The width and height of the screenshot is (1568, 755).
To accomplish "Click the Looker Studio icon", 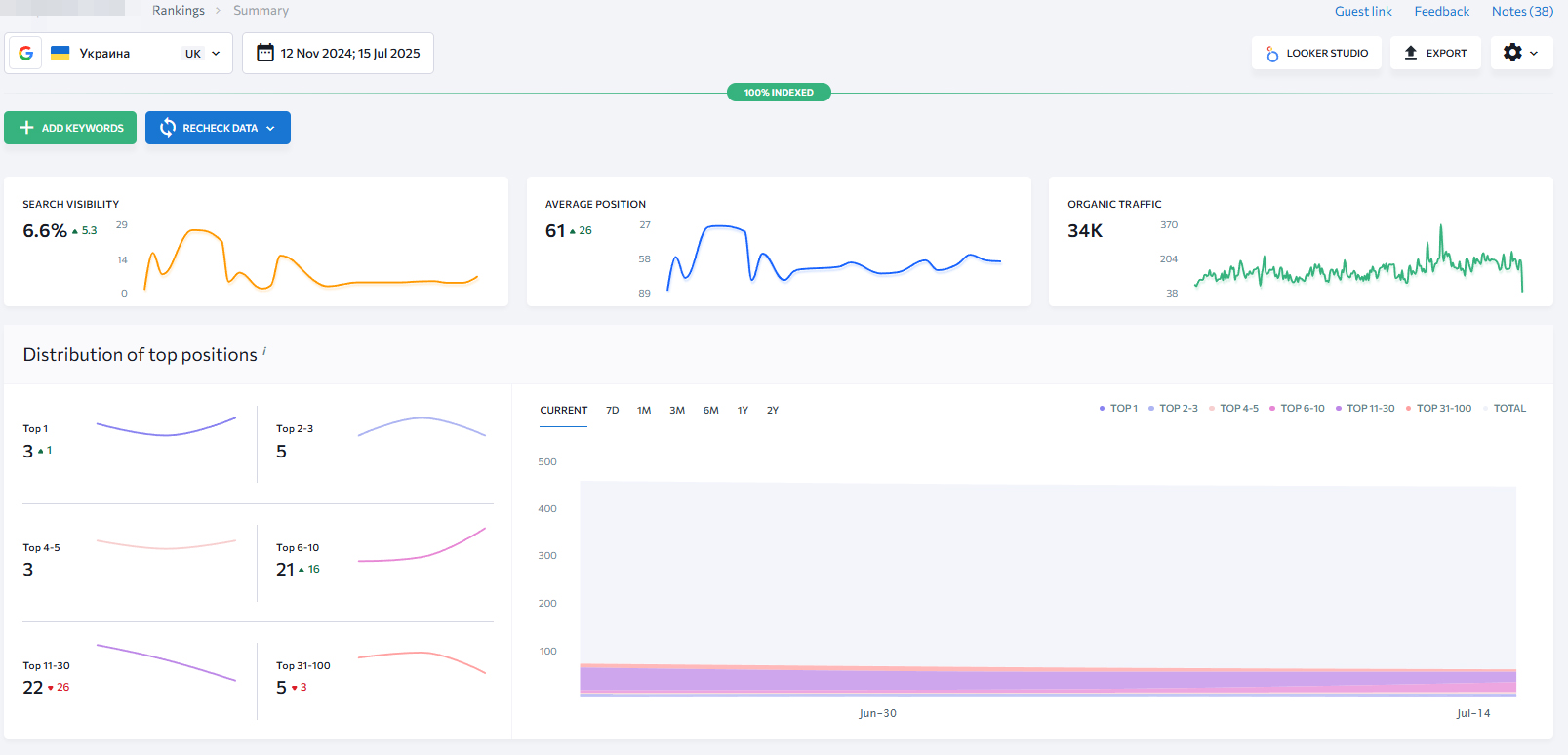I will [1272, 54].
